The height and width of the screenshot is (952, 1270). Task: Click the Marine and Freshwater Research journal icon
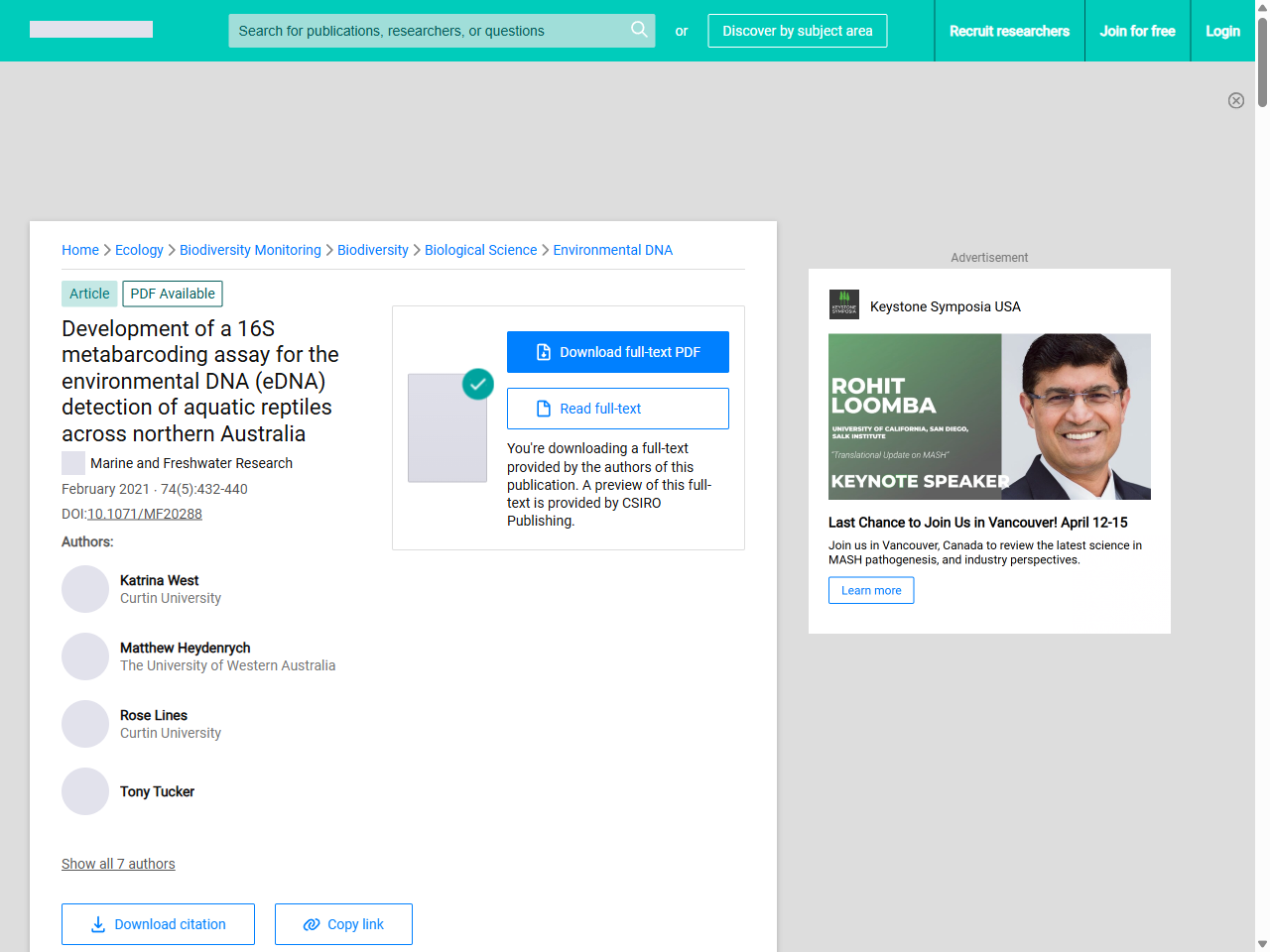[x=73, y=463]
